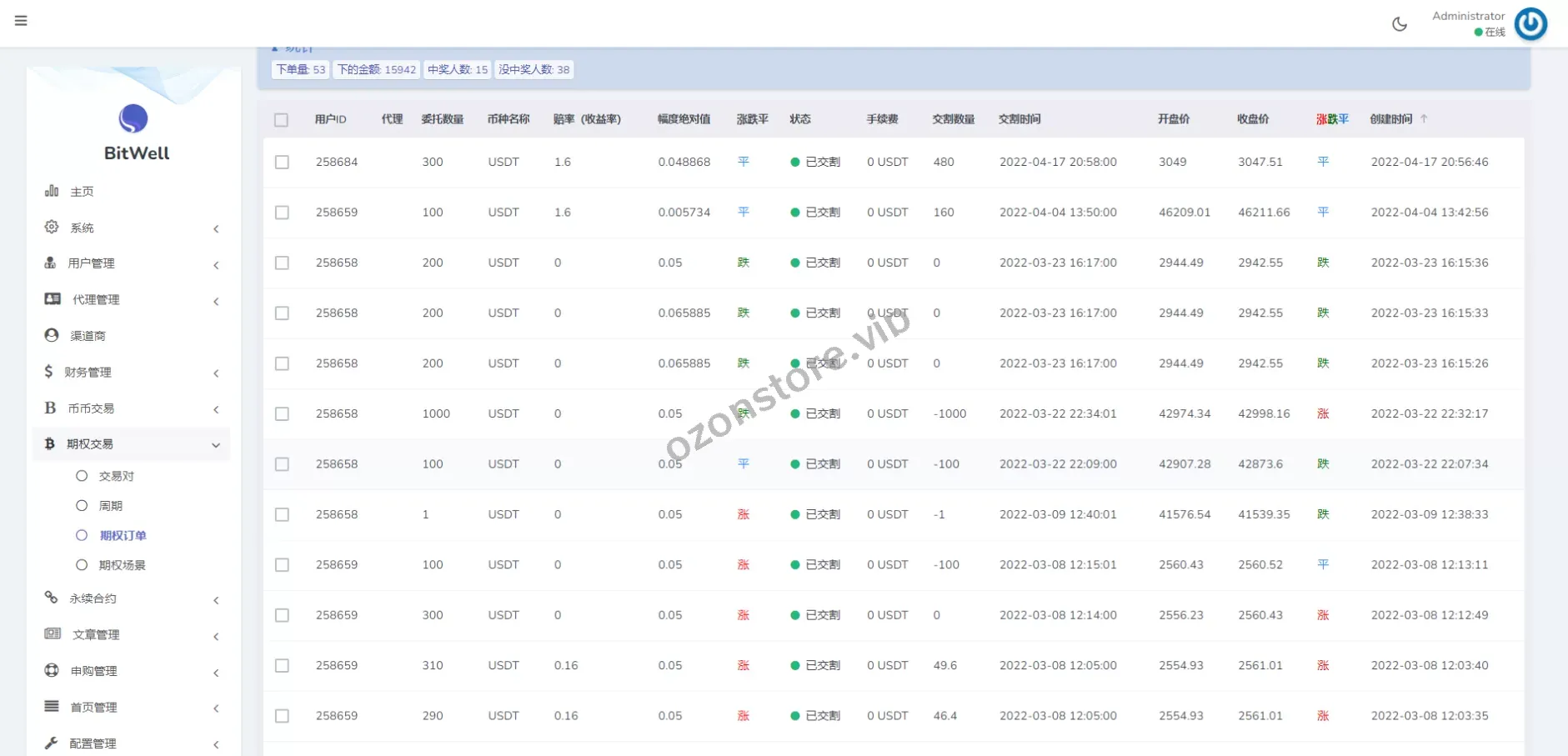Image resolution: width=1568 pixels, height=756 pixels.
Task: Check the row for user 258684
Action: [x=282, y=163]
